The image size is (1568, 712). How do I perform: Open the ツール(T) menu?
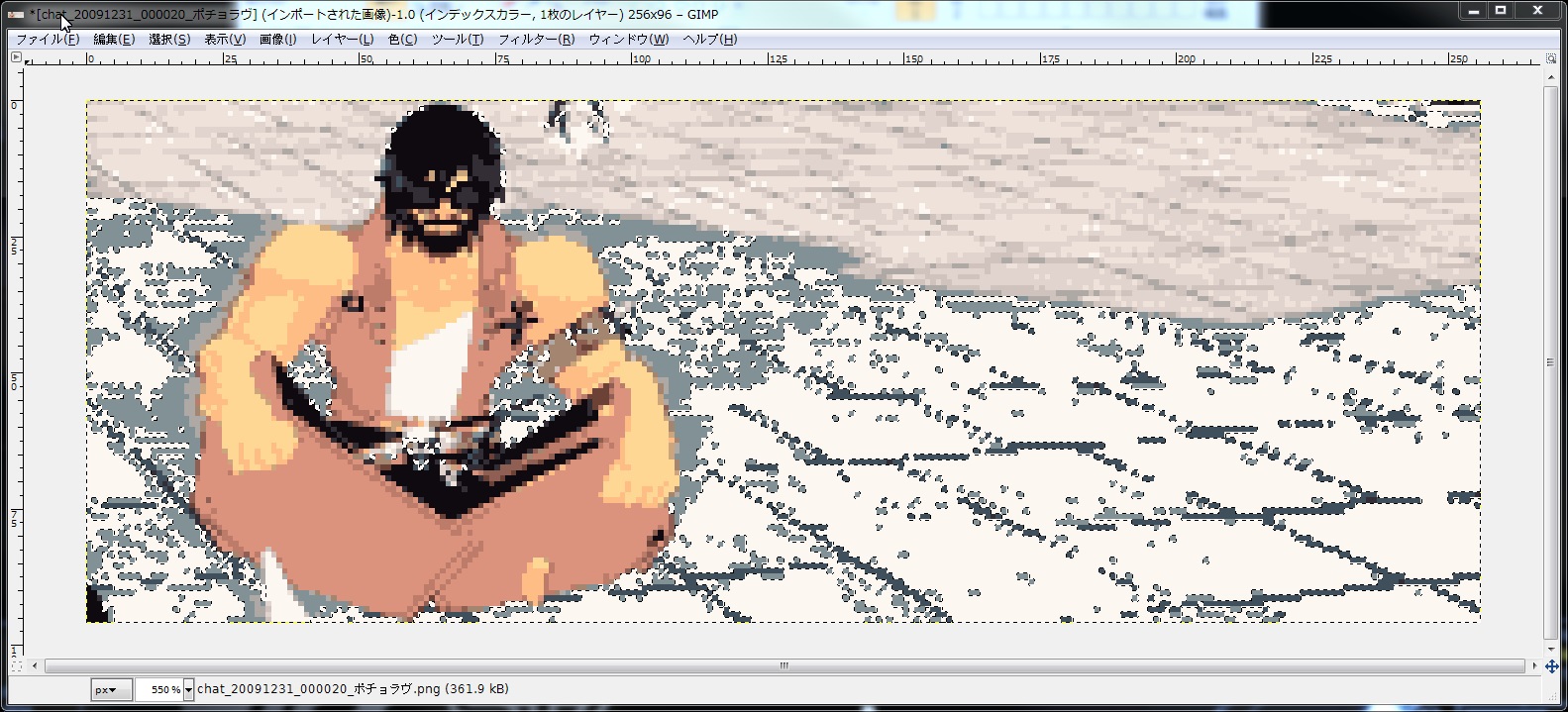pyautogui.click(x=457, y=40)
